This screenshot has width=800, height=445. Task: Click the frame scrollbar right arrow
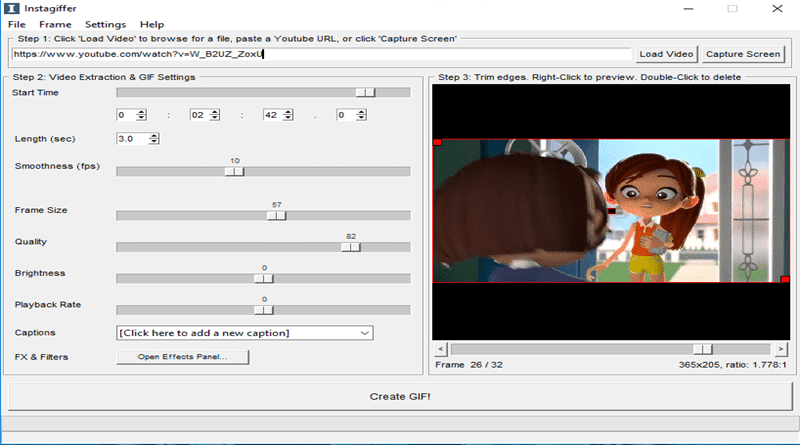tap(781, 349)
